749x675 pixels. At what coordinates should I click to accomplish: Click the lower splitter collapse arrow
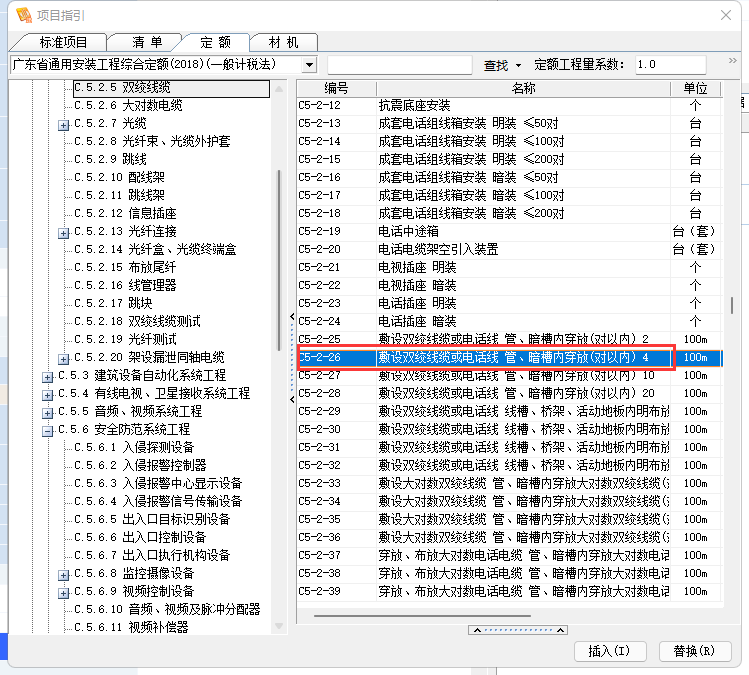[292, 399]
